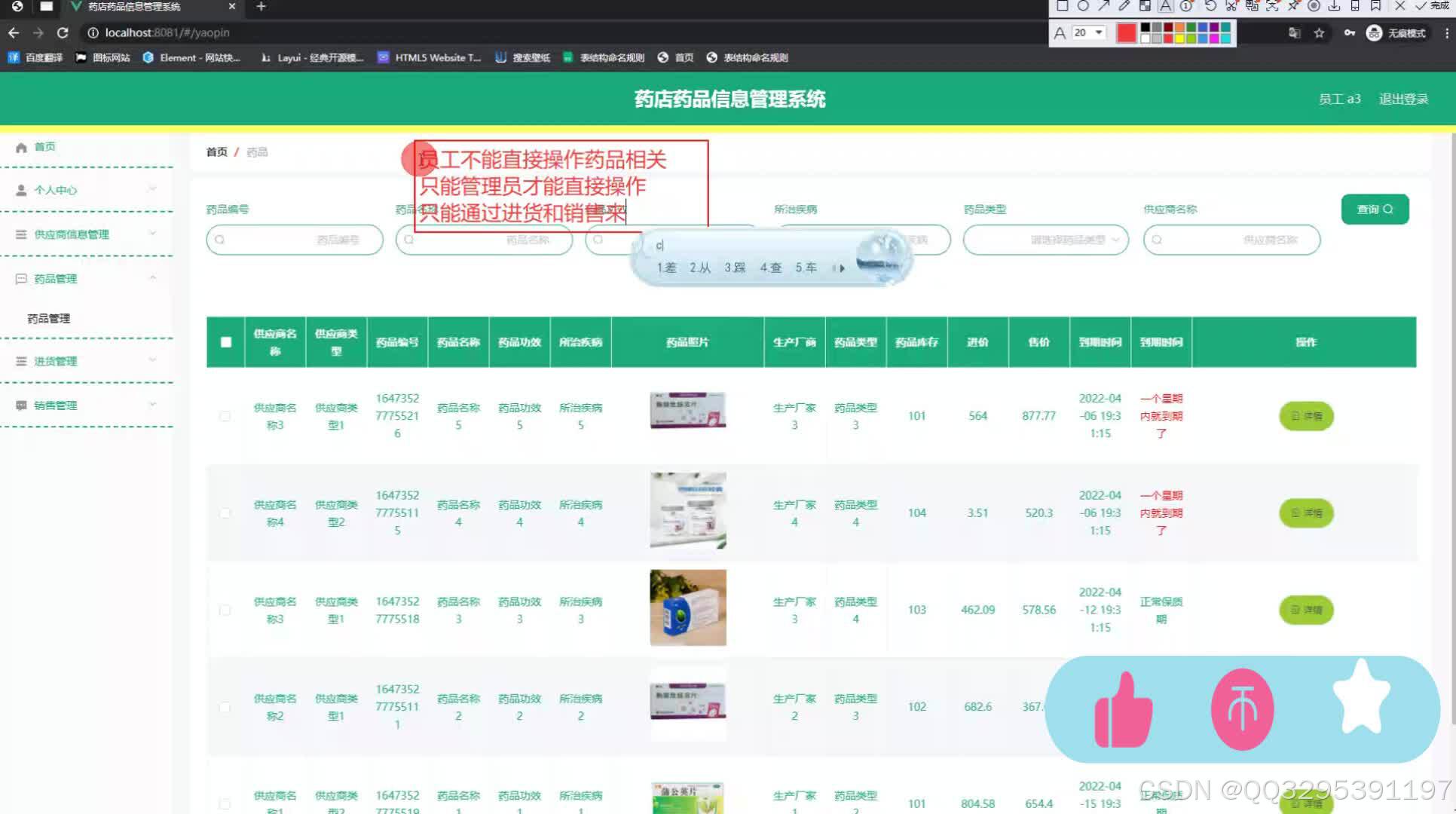Click 完成 to finish screenshot
The height and width of the screenshot is (814, 1456).
[x=1432, y=5]
